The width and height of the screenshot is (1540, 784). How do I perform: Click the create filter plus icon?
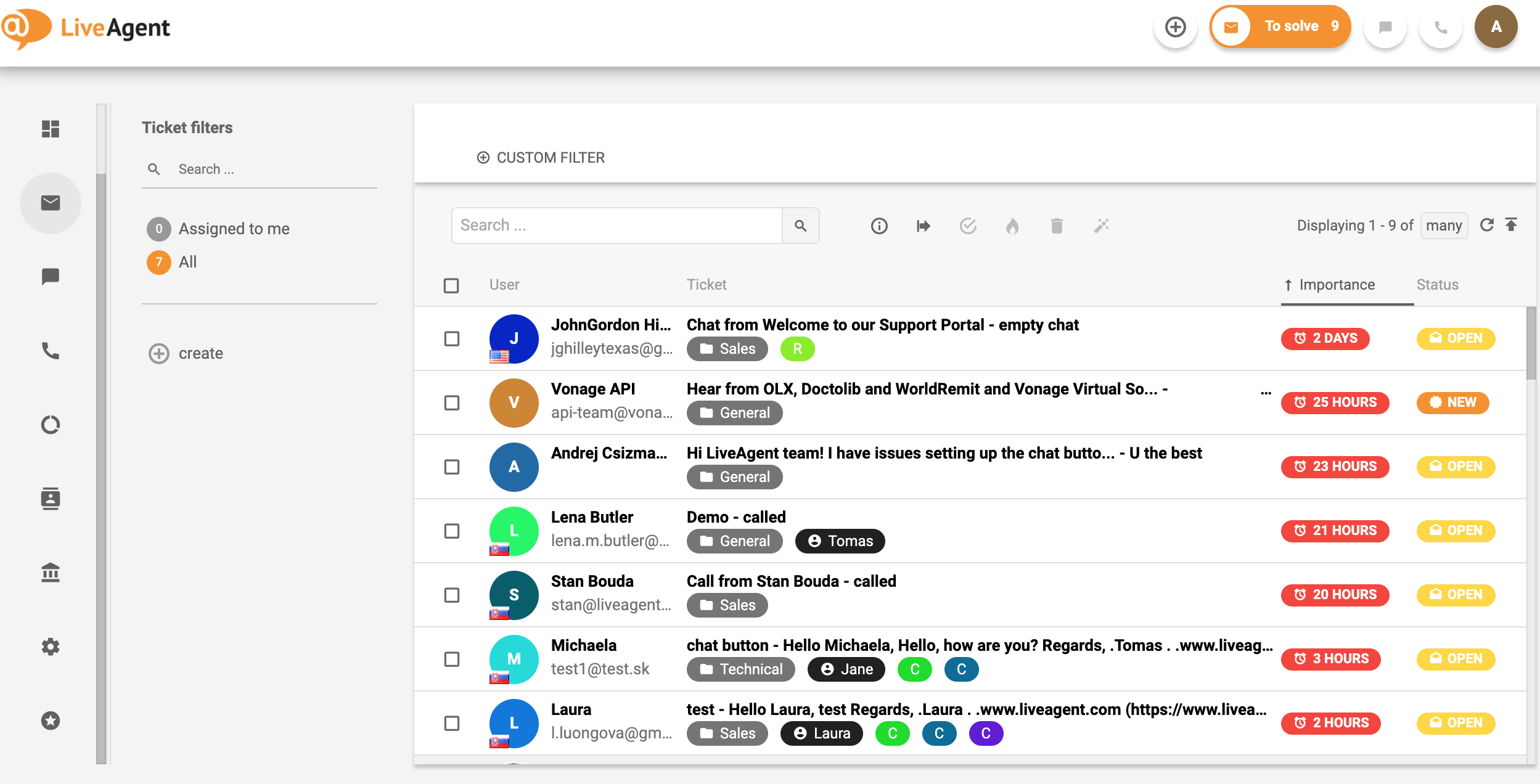pyautogui.click(x=159, y=353)
